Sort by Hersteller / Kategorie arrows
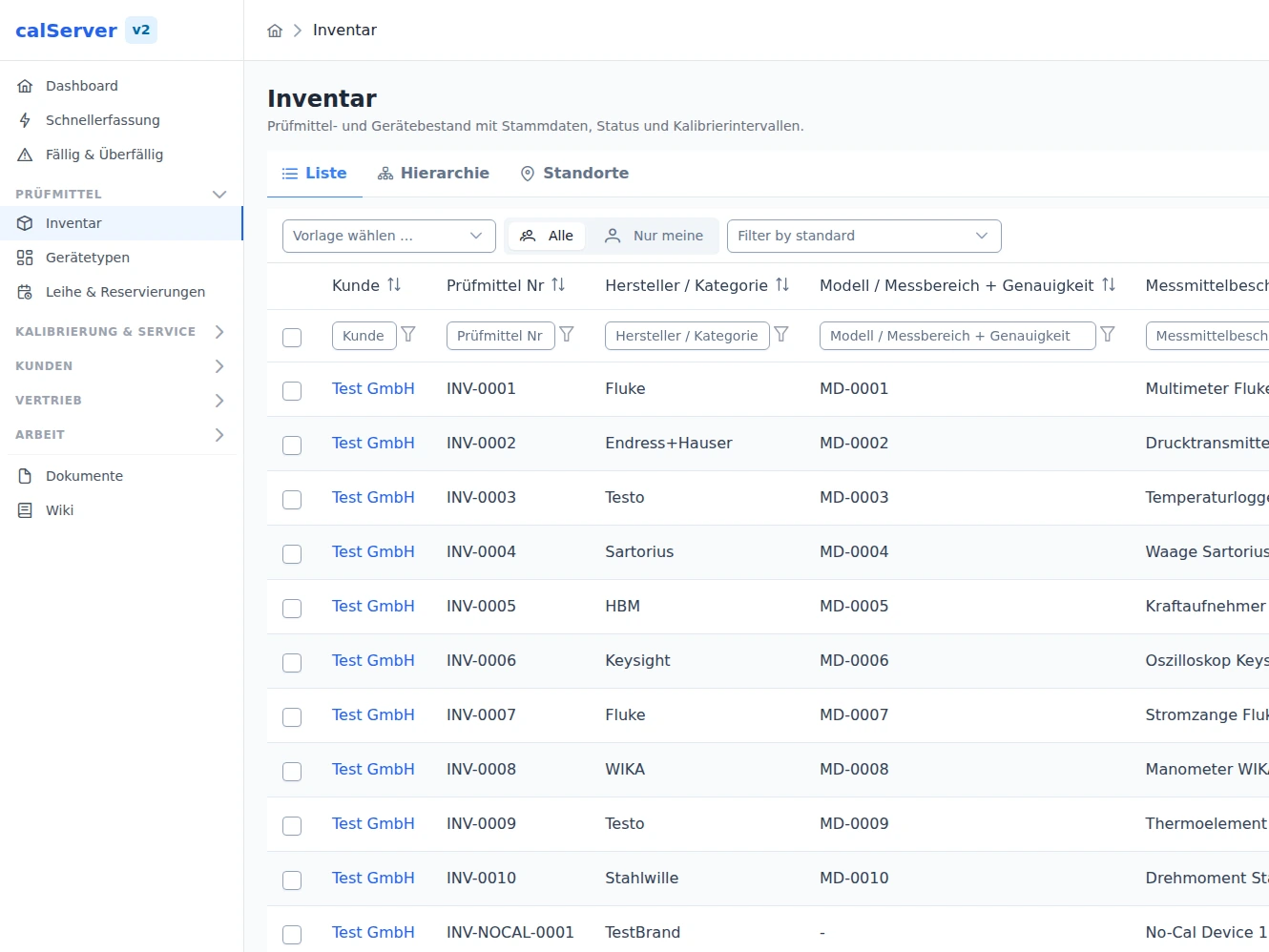 [x=782, y=285]
